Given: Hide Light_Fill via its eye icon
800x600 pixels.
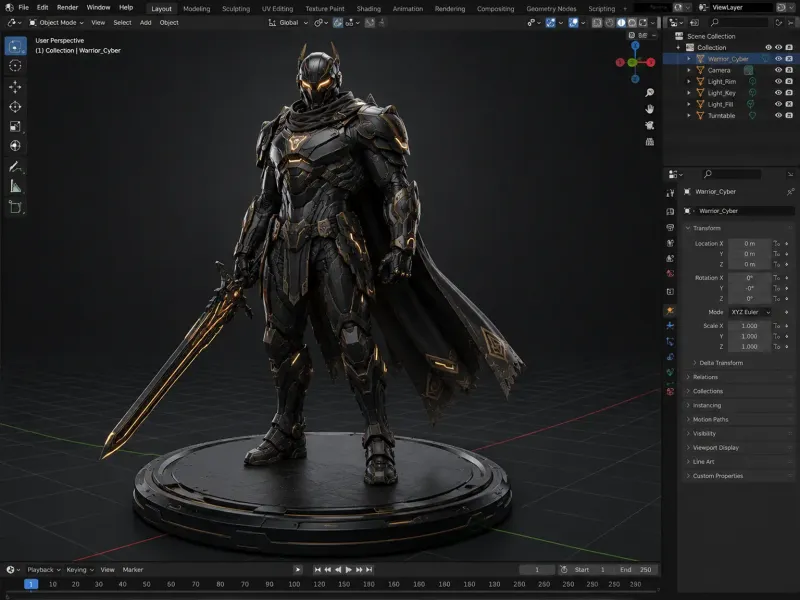Looking at the screenshot, I should 778,104.
